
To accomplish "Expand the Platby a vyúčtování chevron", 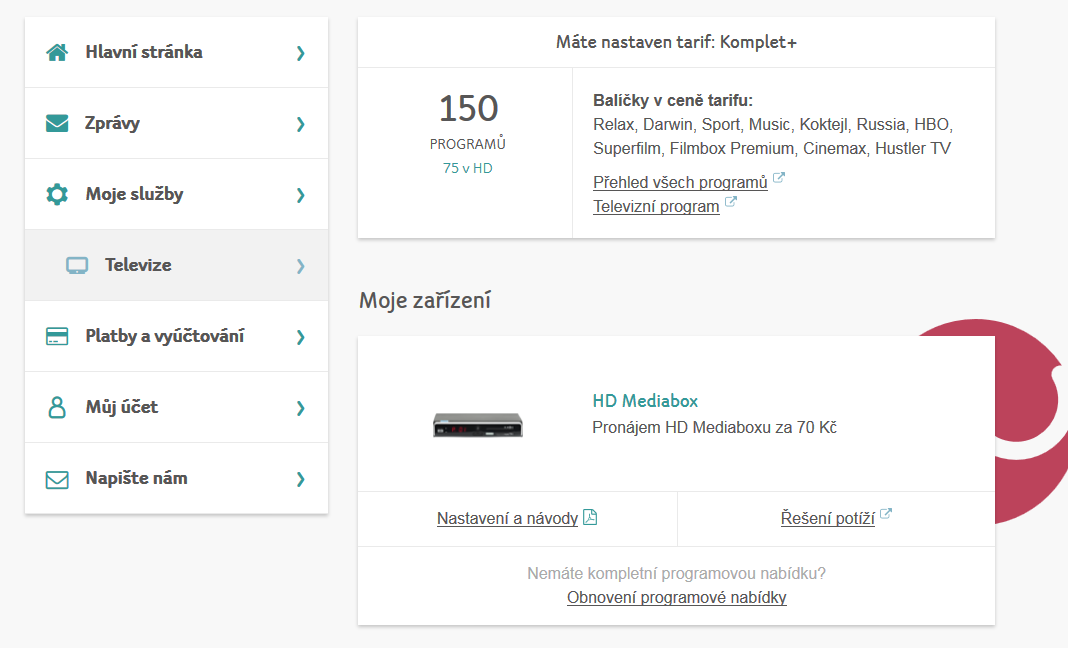I will click(300, 337).
